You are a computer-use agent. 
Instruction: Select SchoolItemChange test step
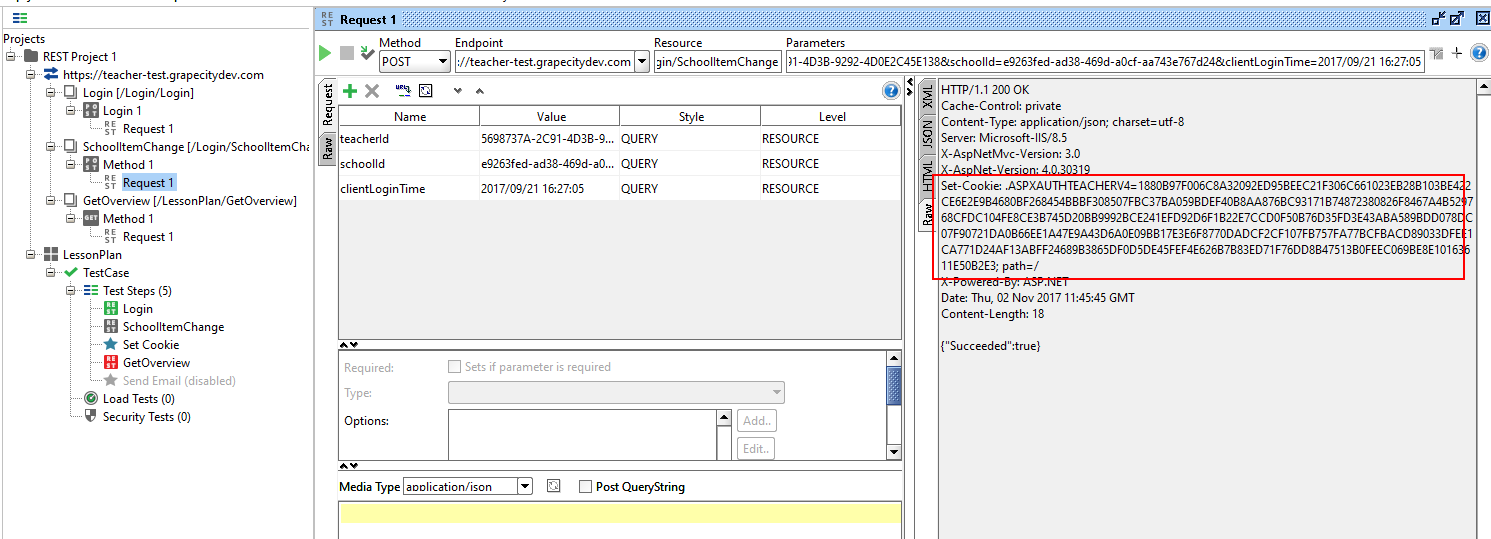(172, 327)
